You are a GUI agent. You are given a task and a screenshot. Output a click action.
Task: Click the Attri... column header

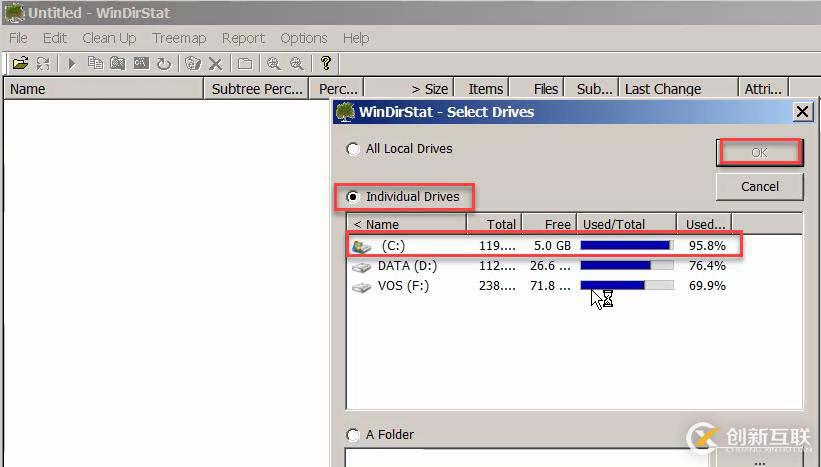coord(763,88)
